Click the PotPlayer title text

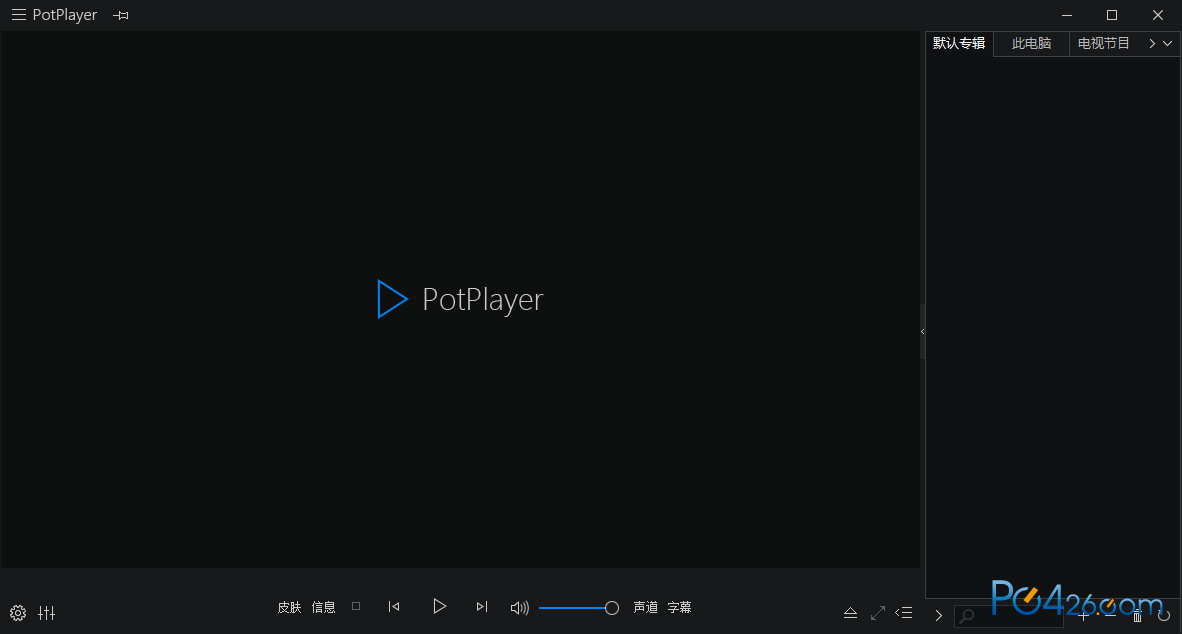(x=65, y=15)
